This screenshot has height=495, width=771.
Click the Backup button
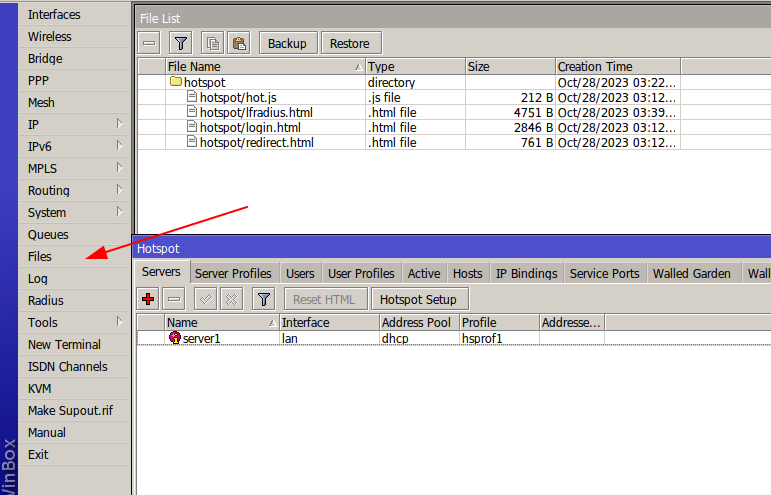click(287, 43)
